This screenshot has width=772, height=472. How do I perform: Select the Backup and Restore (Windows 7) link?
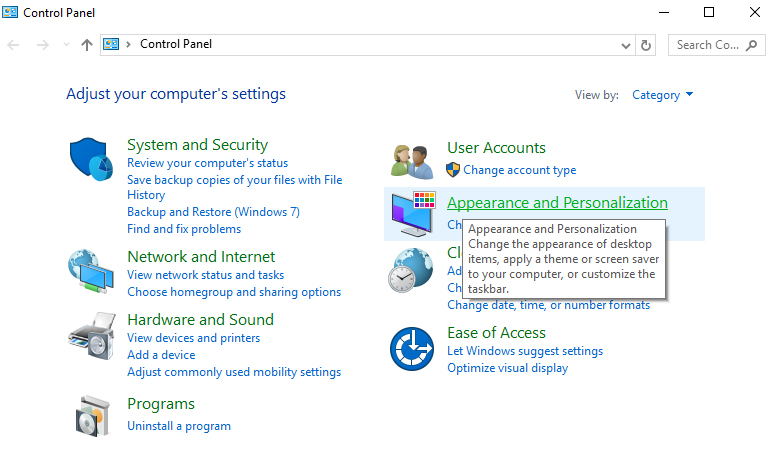tap(213, 212)
